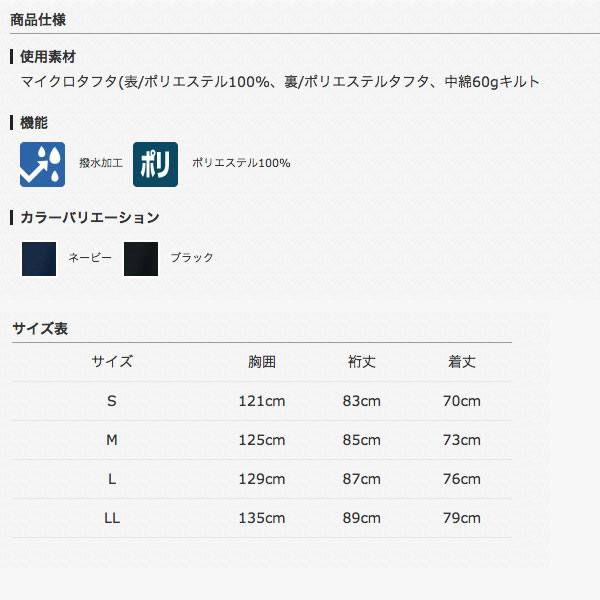Click the L size row label
600x600 pixels.
pyautogui.click(x=112, y=479)
